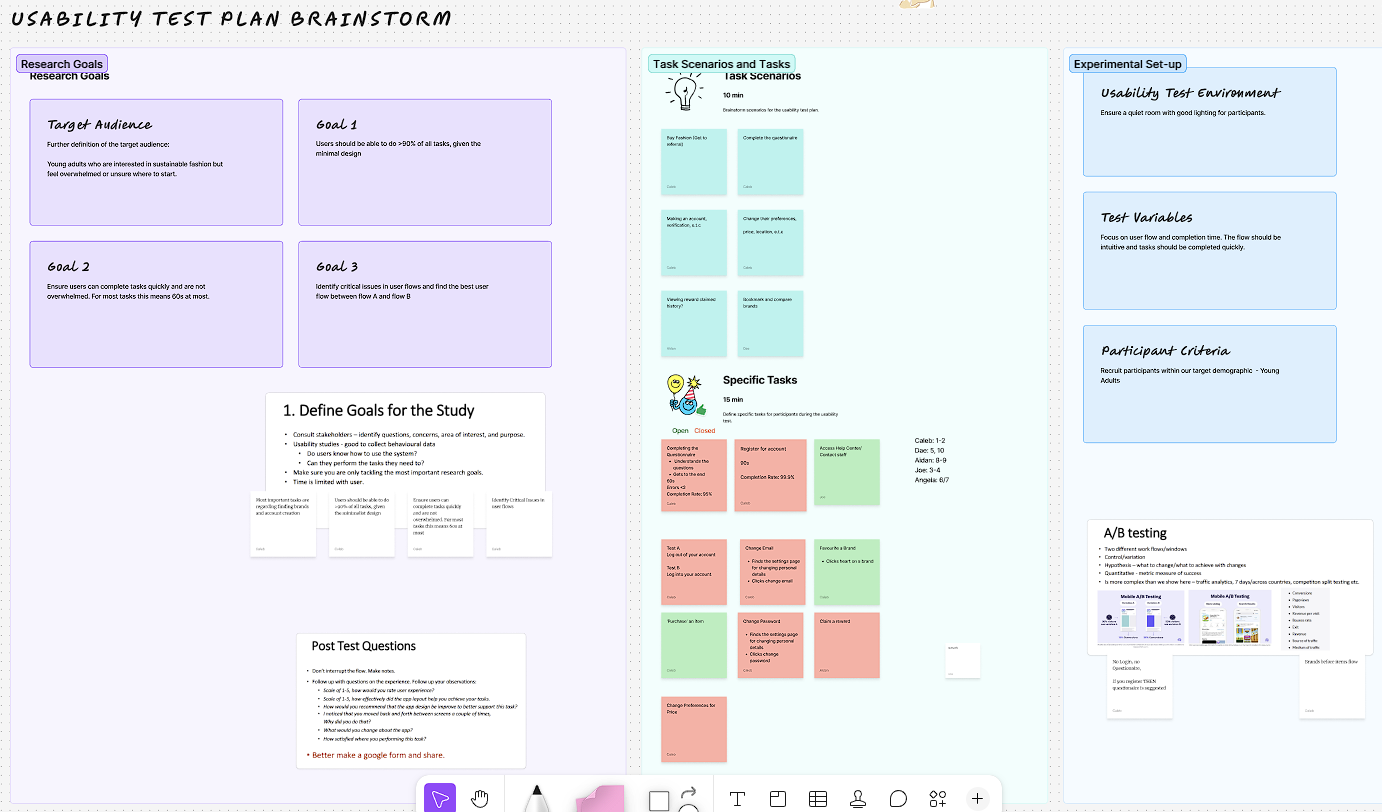Select the Text tool
Viewport: 1382px width, 812px height.
[x=737, y=798]
